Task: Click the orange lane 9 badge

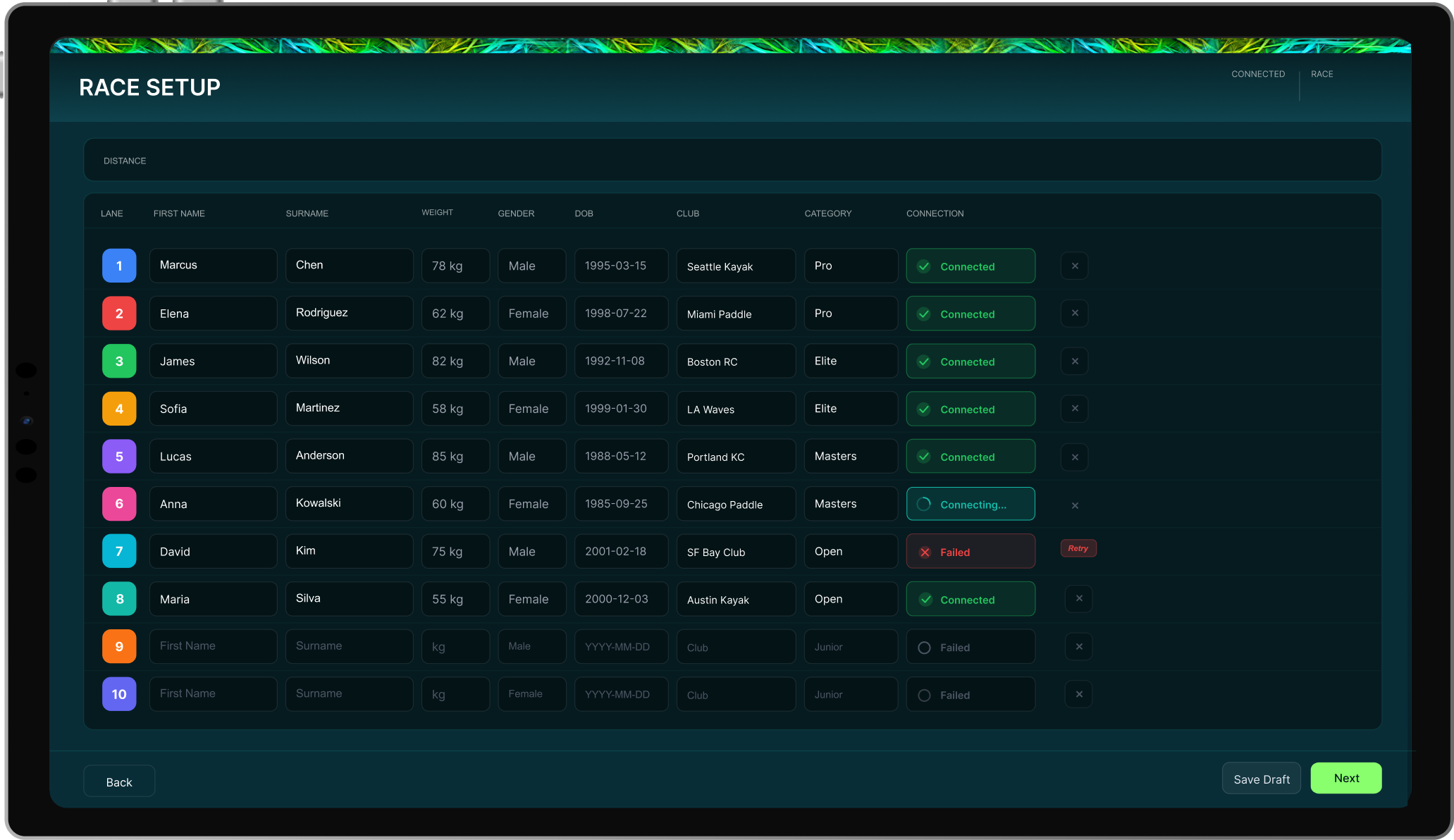Action: pos(119,646)
